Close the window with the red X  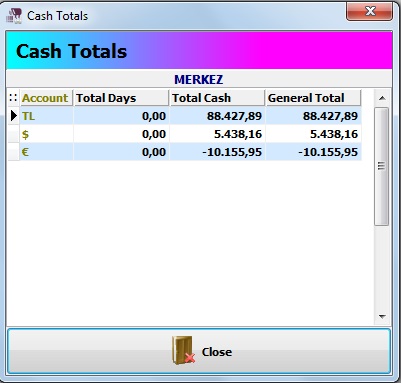pos(369,12)
